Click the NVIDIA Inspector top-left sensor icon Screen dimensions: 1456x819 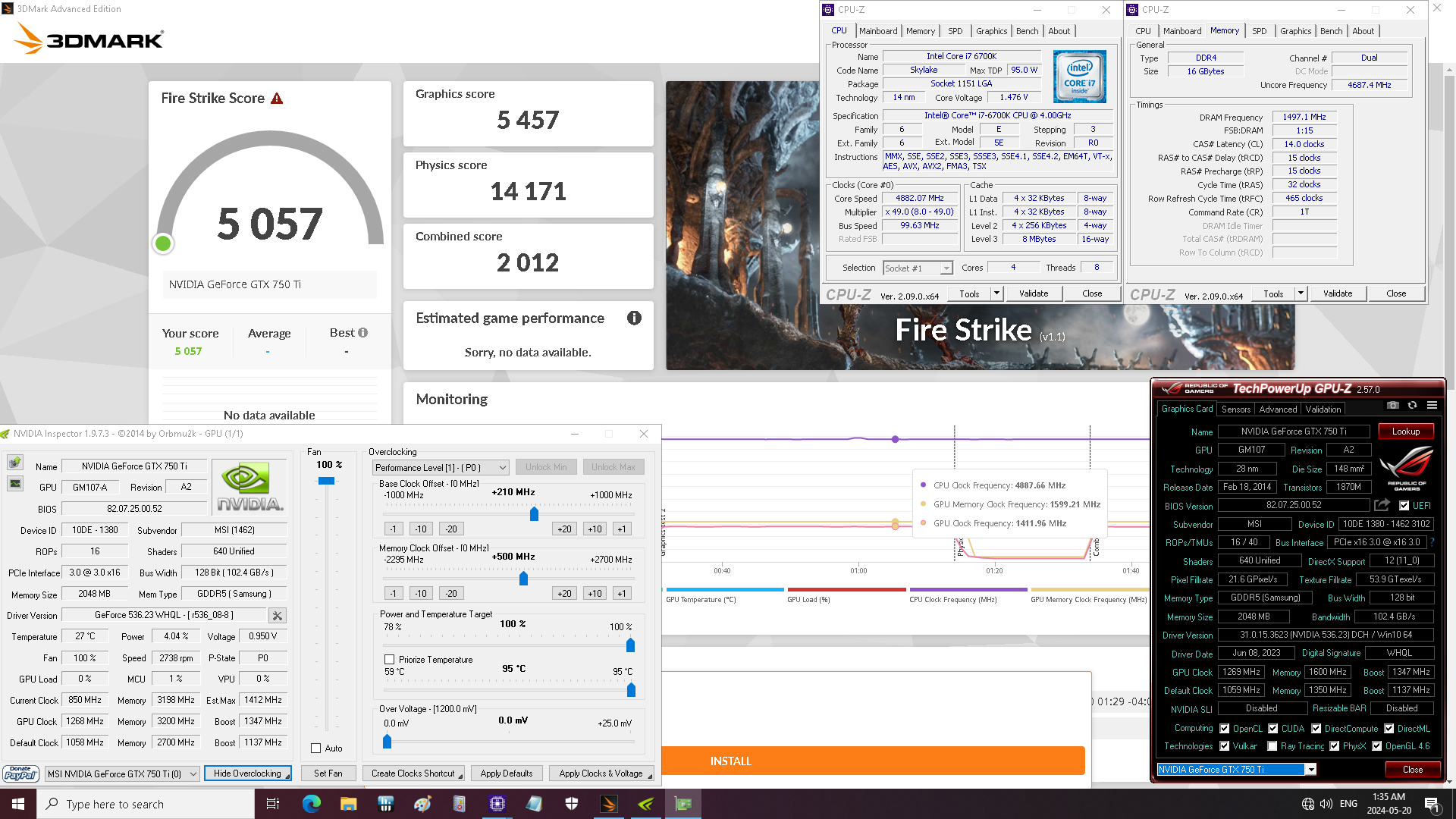tap(14, 463)
